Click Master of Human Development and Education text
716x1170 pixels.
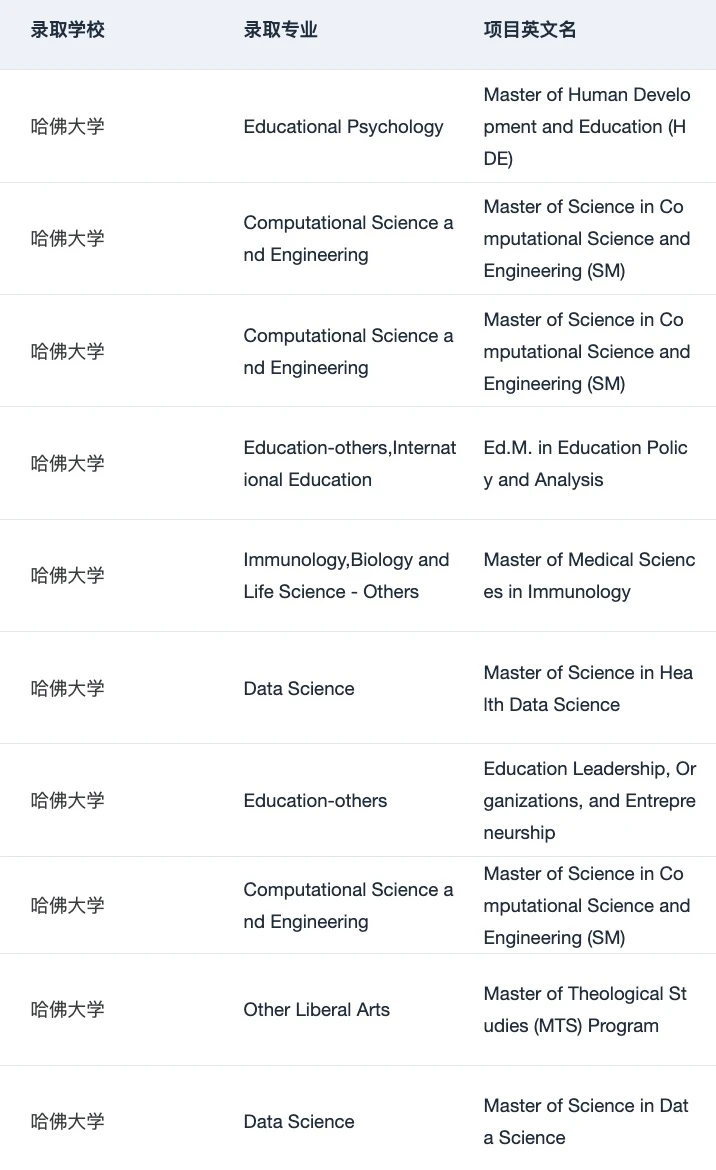(586, 127)
